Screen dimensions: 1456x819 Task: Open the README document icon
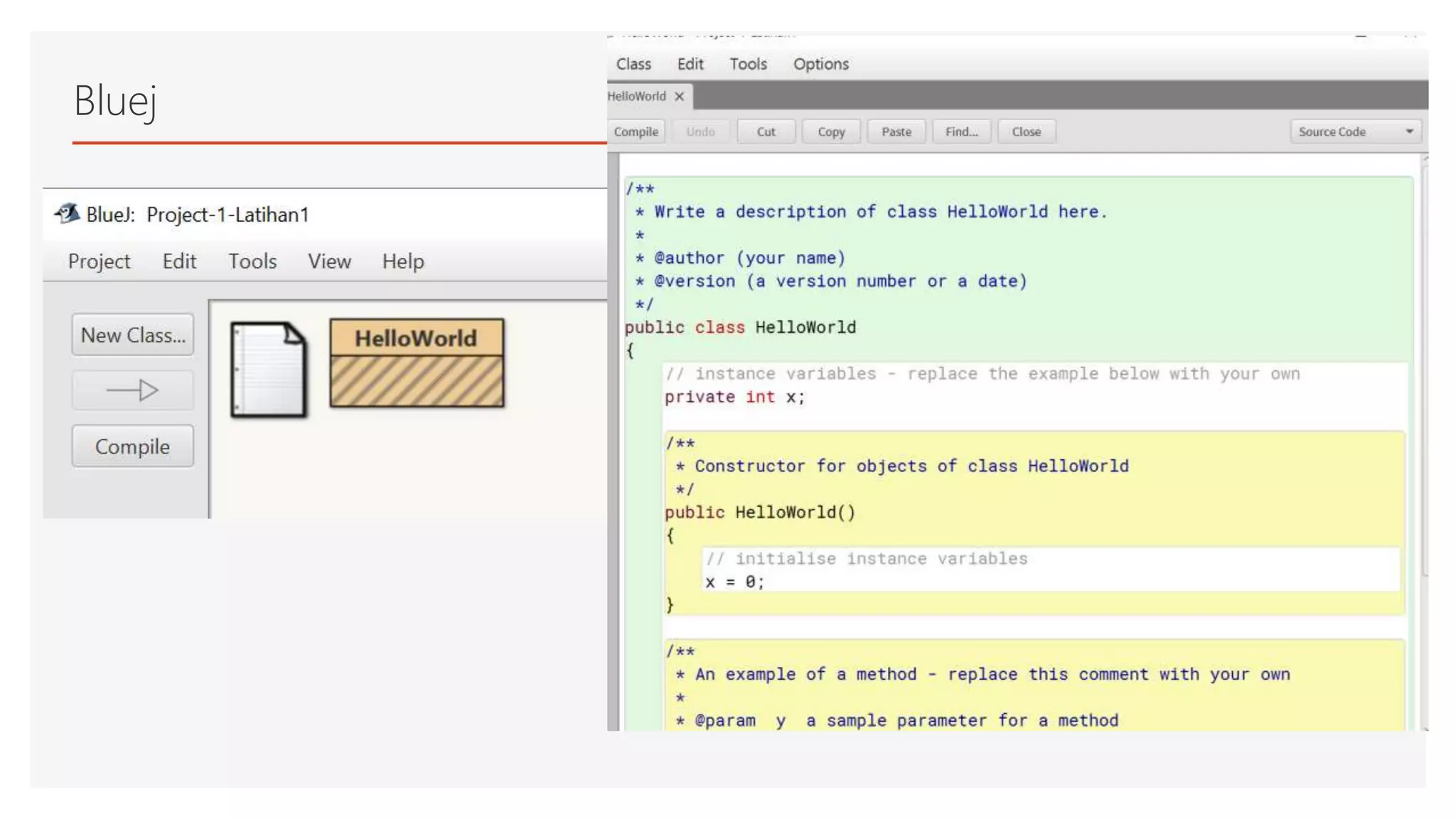click(268, 369)
